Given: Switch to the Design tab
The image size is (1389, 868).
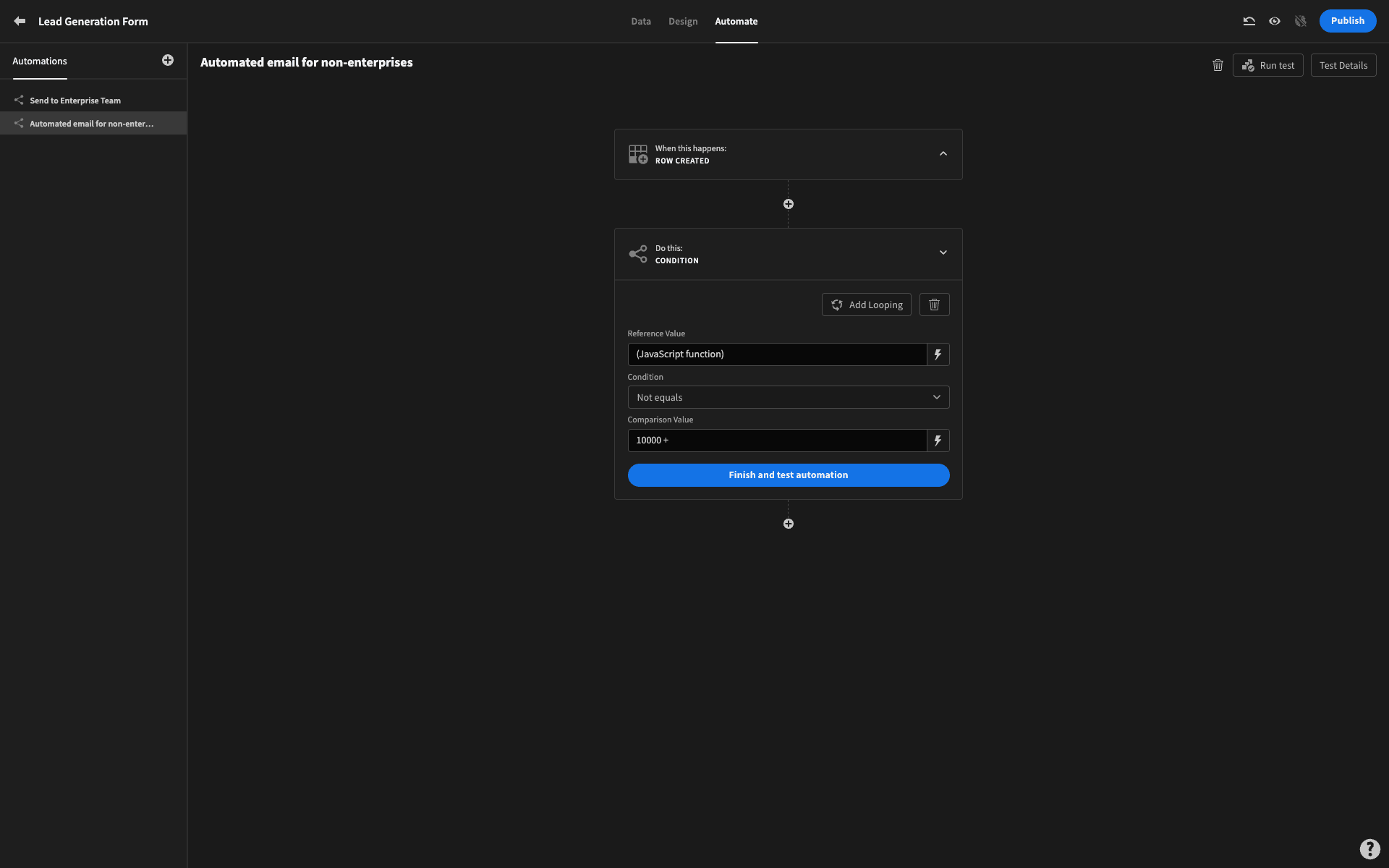Looking at the screenshot, I should point(683,21).
